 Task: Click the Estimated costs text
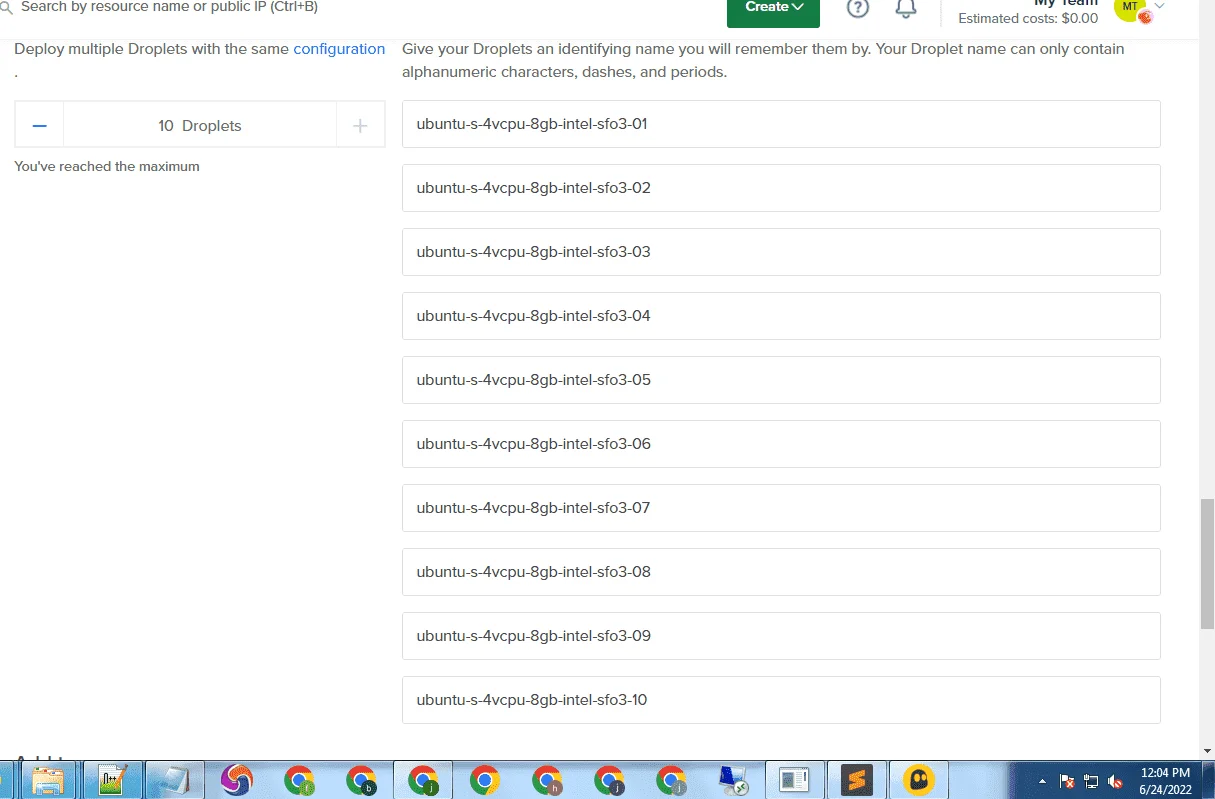point(1028,18)
